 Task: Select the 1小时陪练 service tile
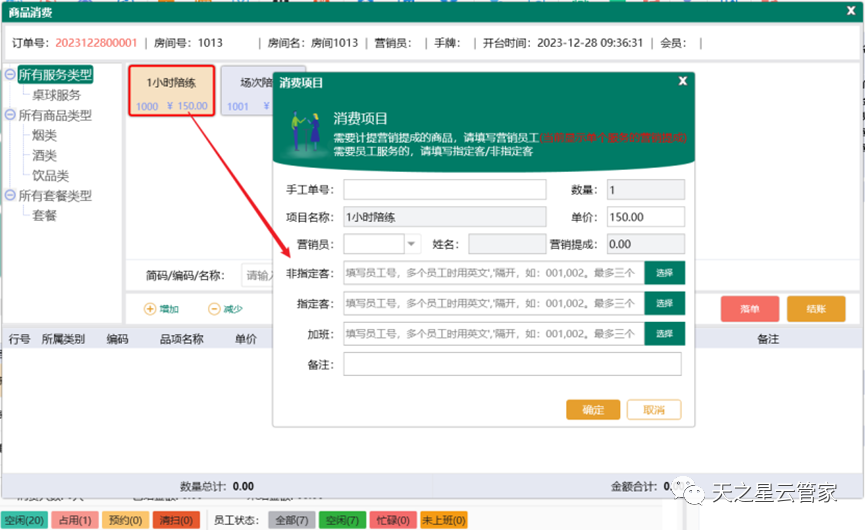pos(171,93)
